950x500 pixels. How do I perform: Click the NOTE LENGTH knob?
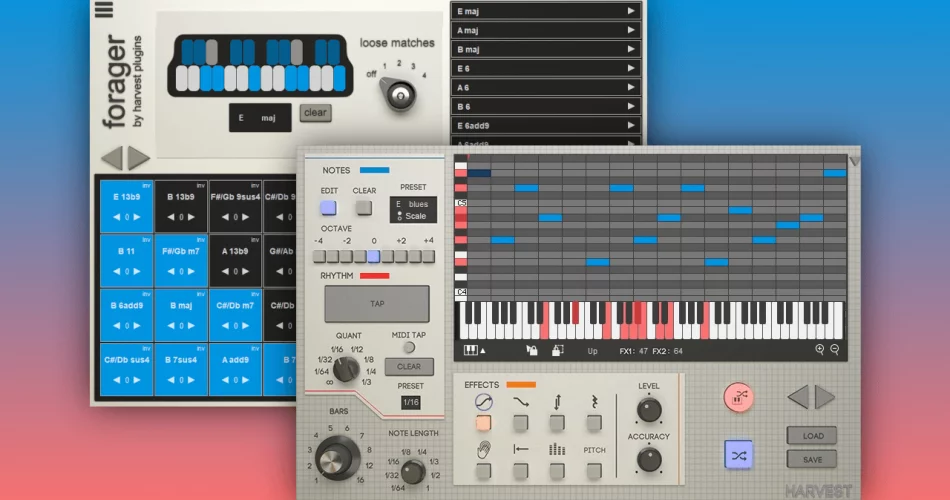(413, 472)
